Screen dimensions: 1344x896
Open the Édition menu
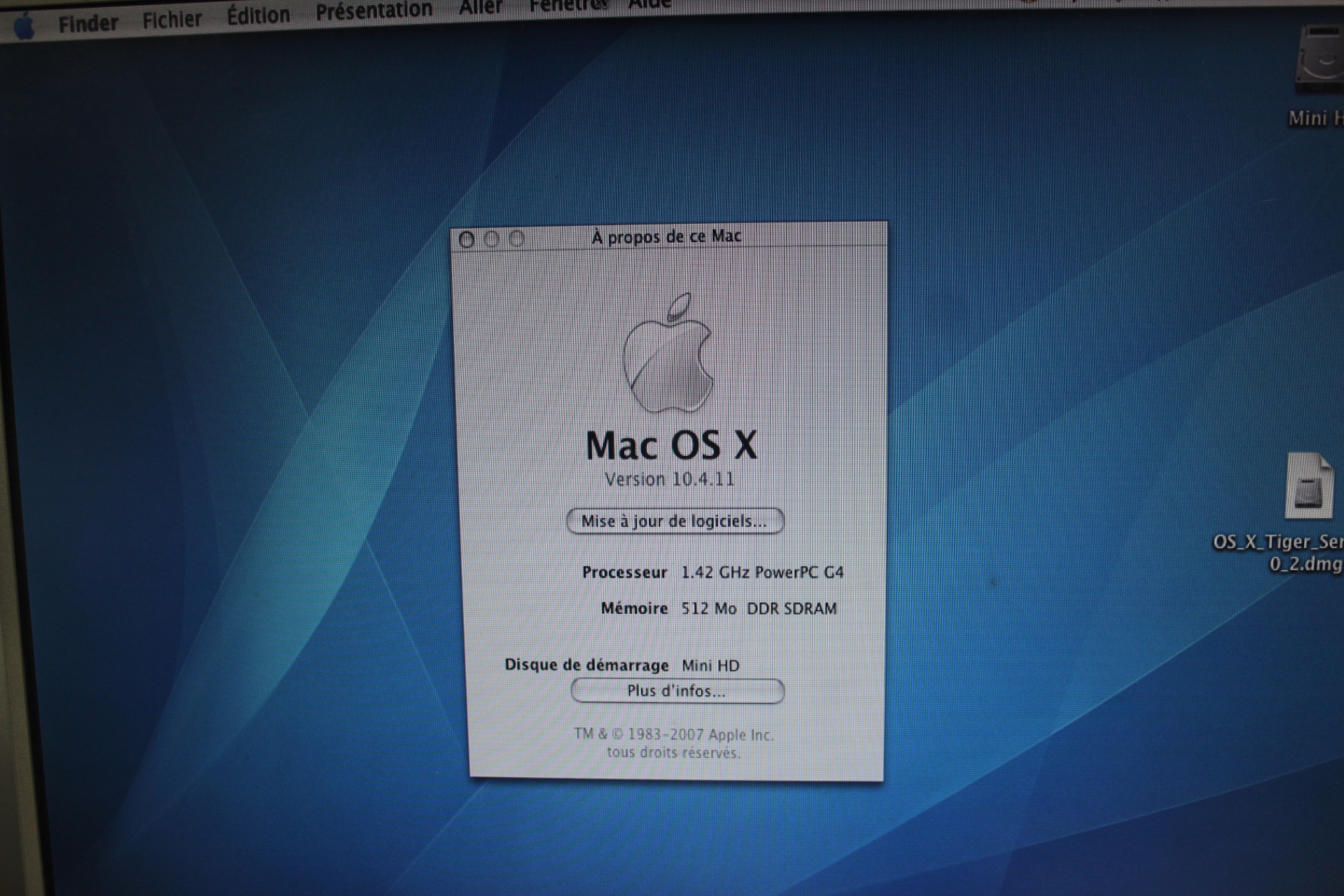click(x=258, y=15)
